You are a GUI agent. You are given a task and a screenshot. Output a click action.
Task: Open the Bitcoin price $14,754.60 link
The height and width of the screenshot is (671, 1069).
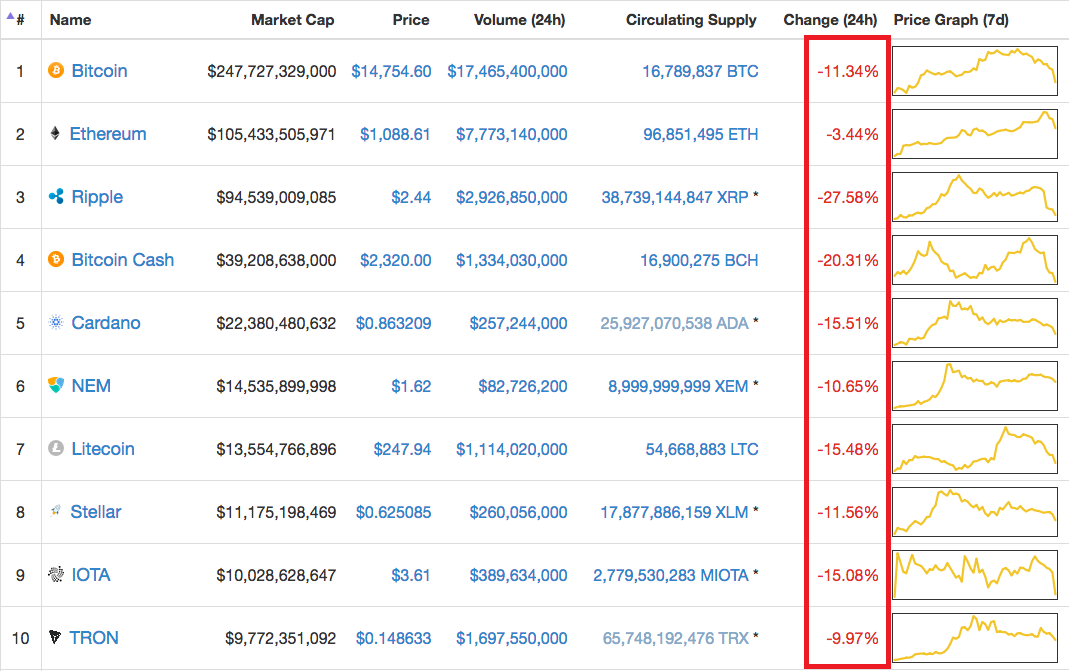click(x=391, y=71)
